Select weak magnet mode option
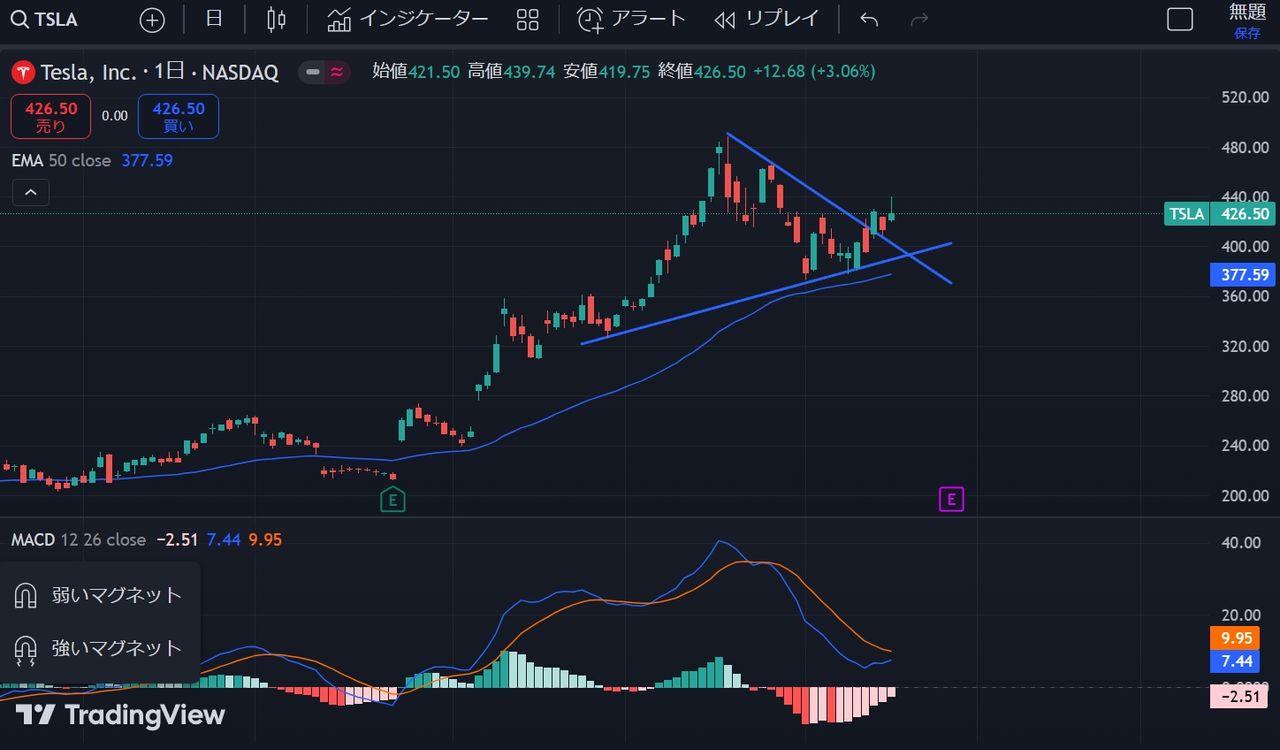Image resolution: width=1280 pixels, height=750 pixels. click(99, 596)
